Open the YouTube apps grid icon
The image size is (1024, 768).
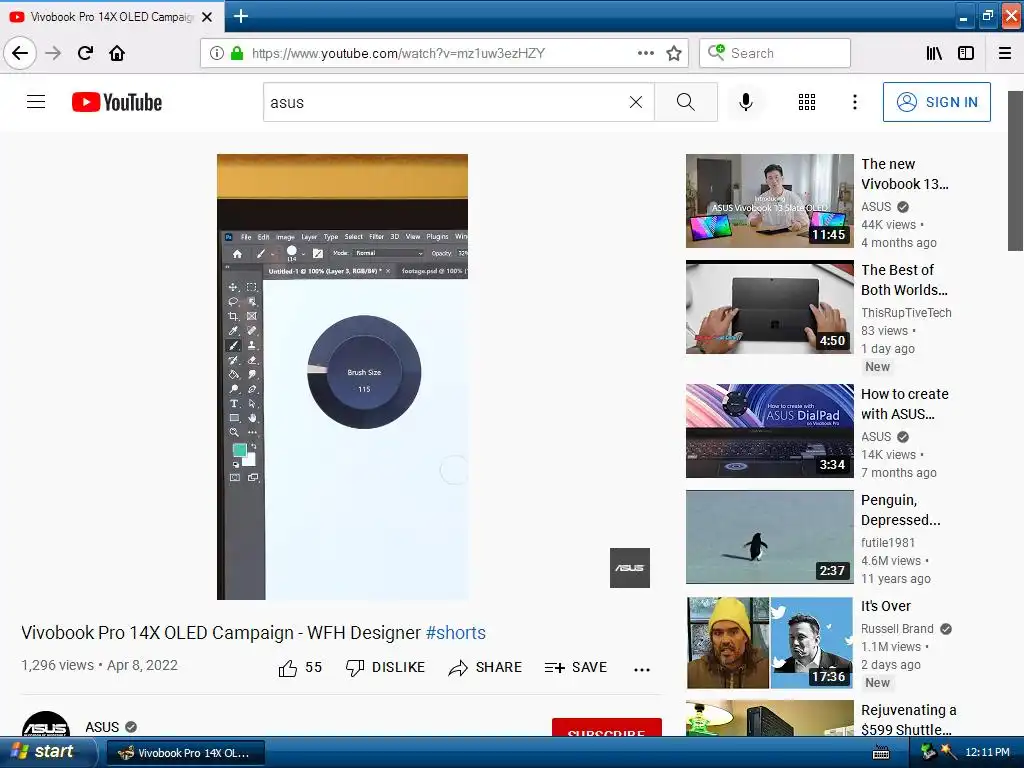coord(807,102)
